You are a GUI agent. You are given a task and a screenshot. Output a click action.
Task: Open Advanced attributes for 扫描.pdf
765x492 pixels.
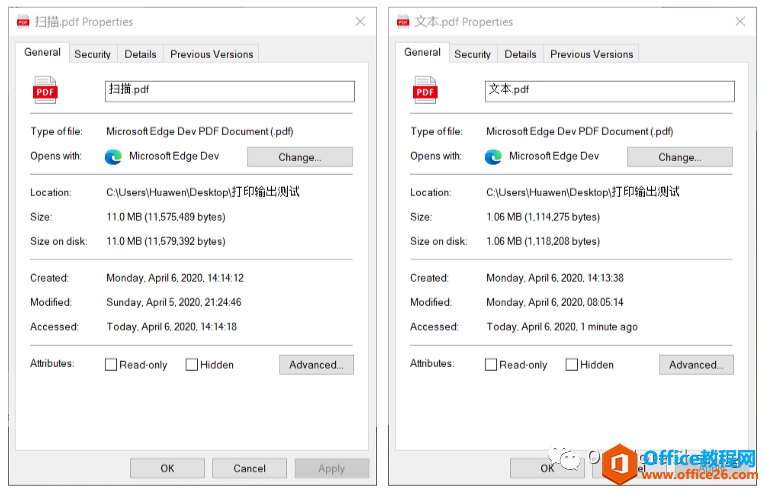coord(316,365)
